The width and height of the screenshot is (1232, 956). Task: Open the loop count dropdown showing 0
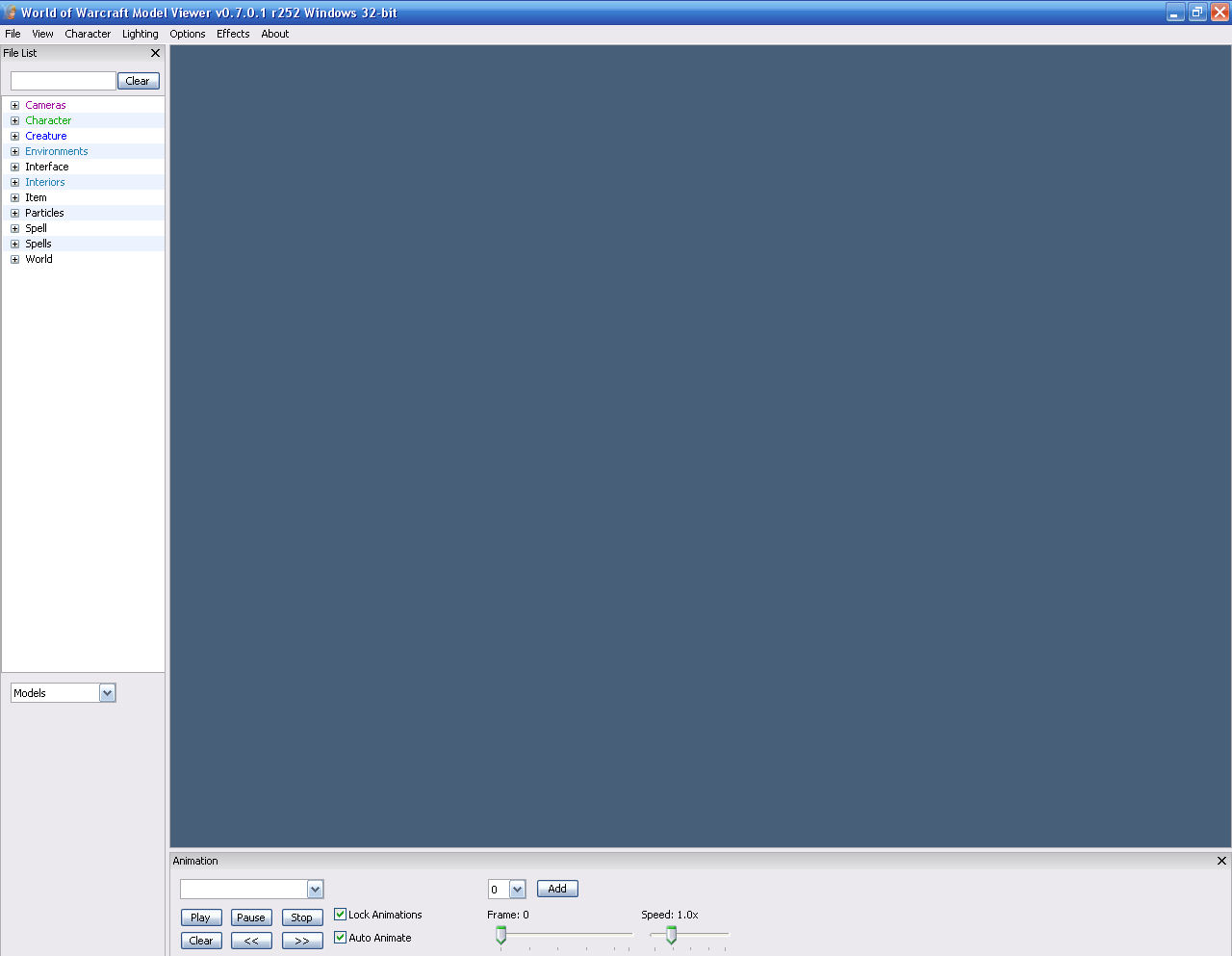(517, 890)
